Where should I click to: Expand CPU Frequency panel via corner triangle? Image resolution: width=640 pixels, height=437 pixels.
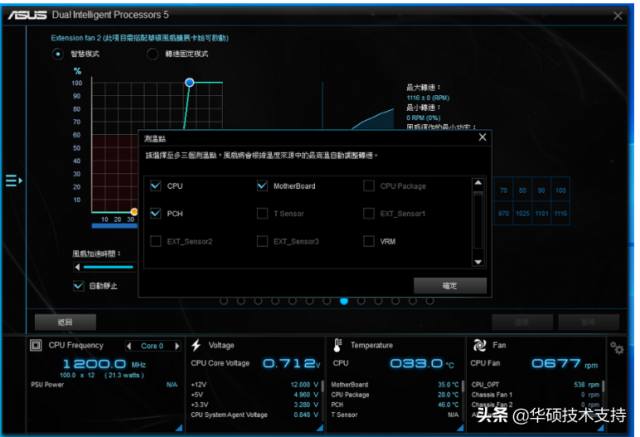tap(179, 428)
